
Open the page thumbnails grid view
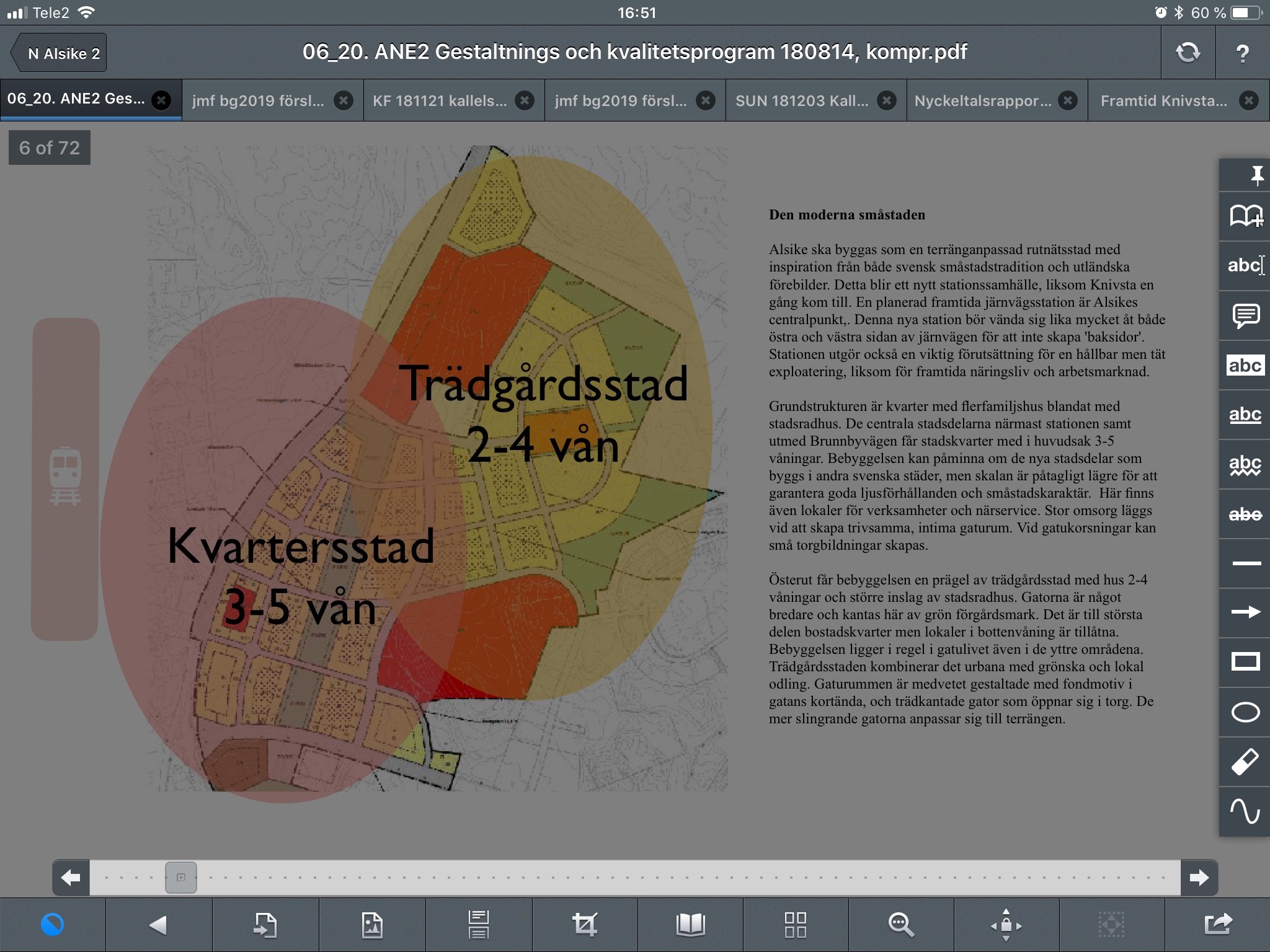[x=795, y=925]
